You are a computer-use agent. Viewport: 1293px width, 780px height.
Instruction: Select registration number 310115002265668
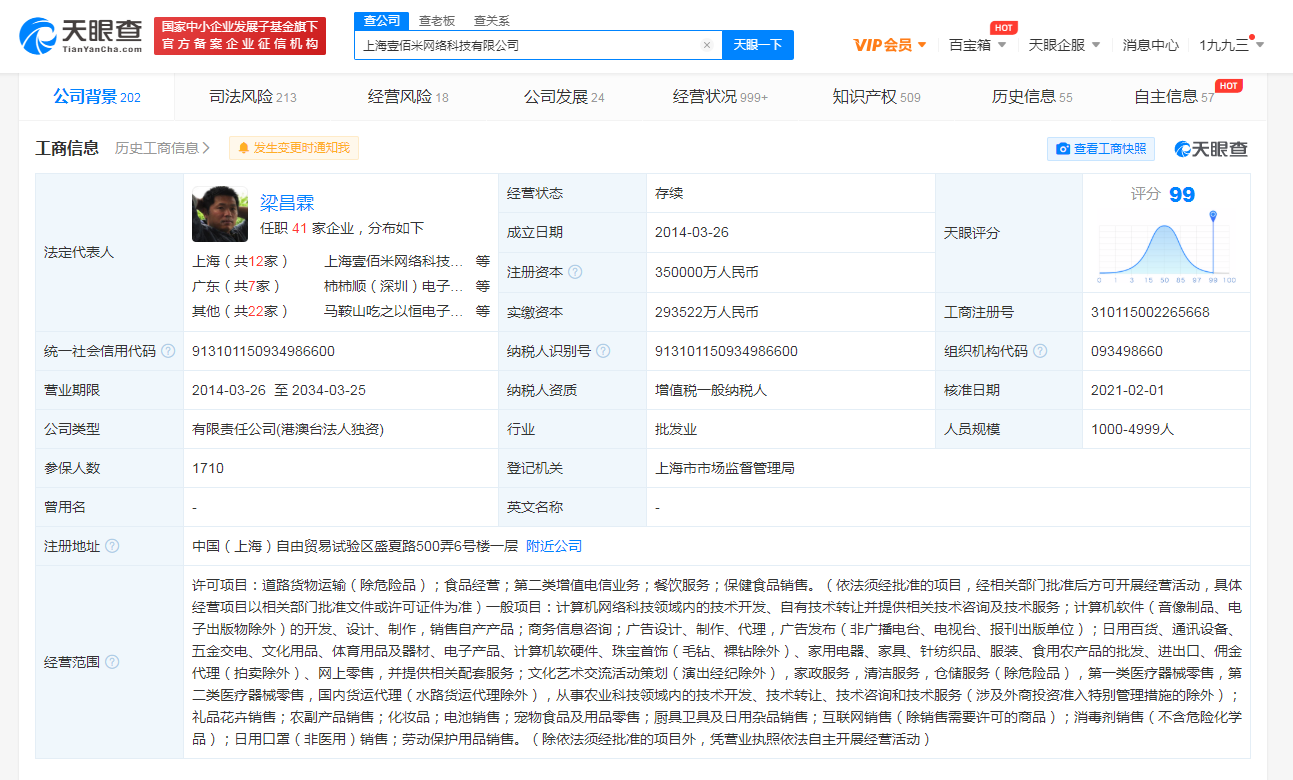click(x=1150, y=312)
